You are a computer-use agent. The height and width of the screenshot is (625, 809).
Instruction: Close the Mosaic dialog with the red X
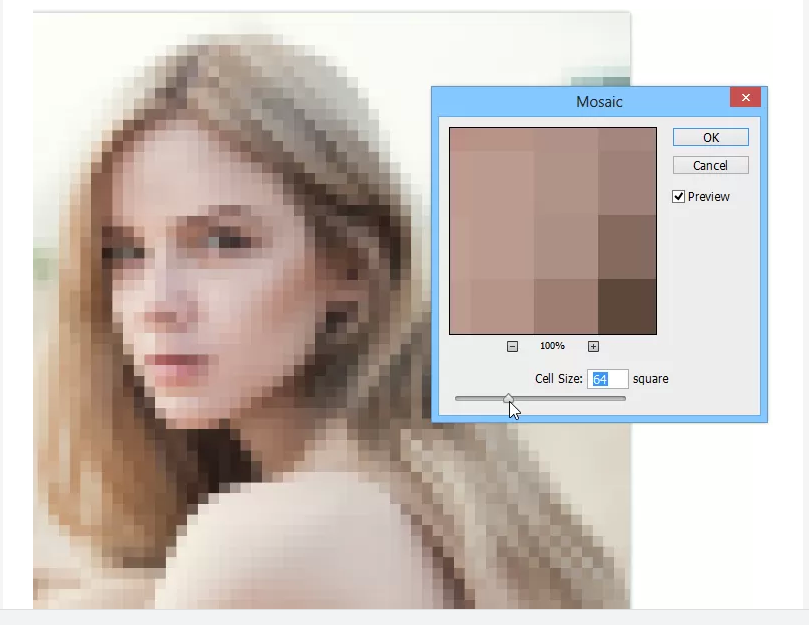pyautogui.click(x=745, y=98)
